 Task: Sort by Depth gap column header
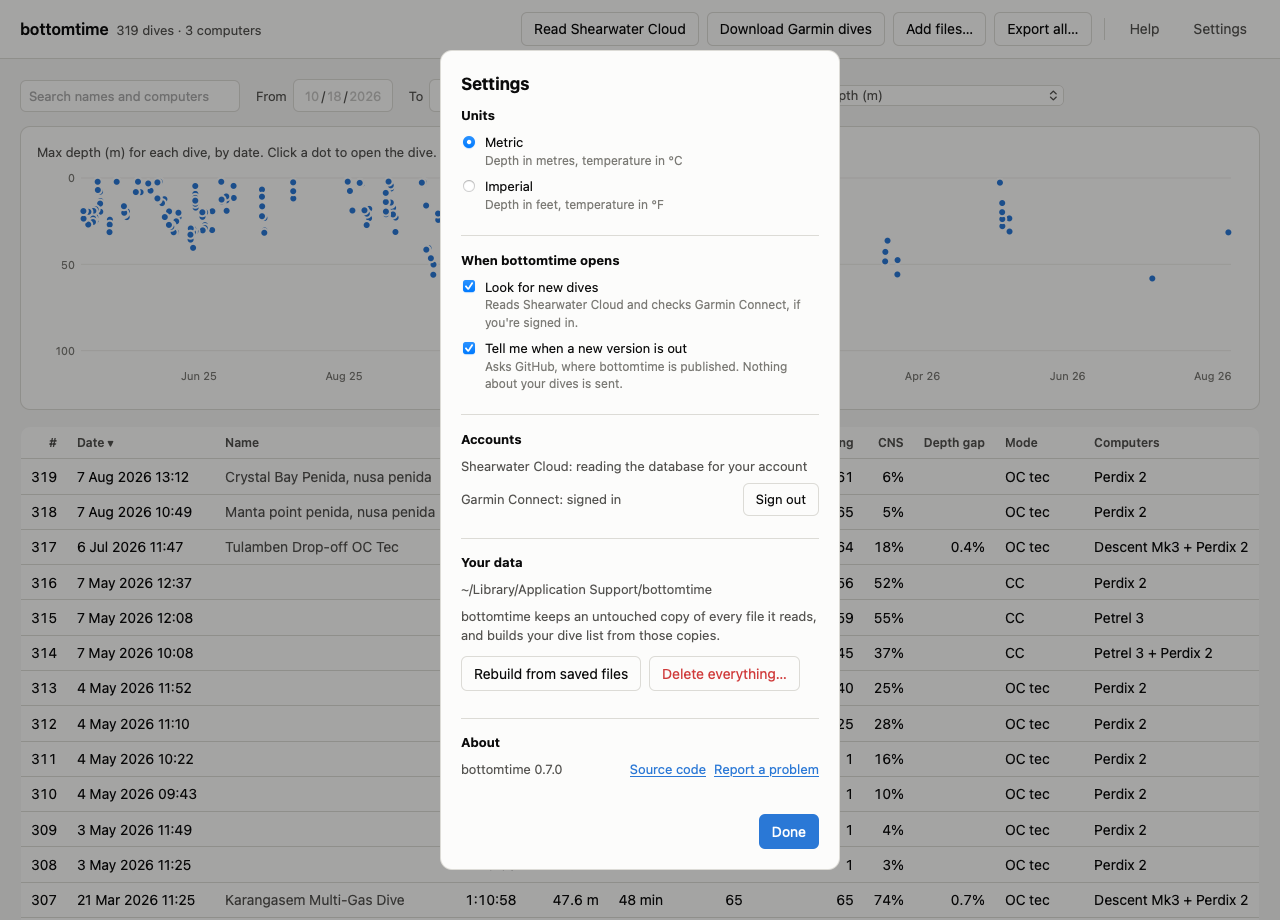pyautogui.click(x=954, y=443)
